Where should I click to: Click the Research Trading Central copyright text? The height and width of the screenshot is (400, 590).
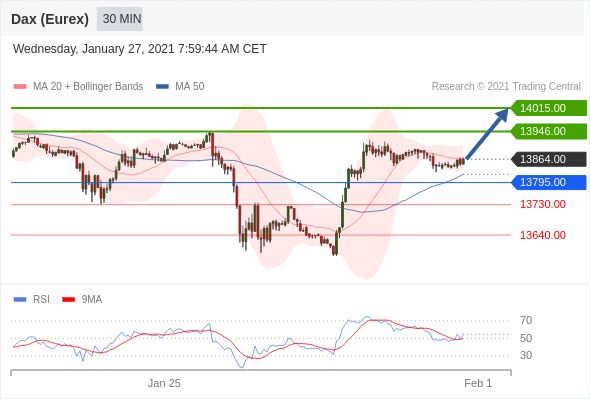click(x=506, y=87)
